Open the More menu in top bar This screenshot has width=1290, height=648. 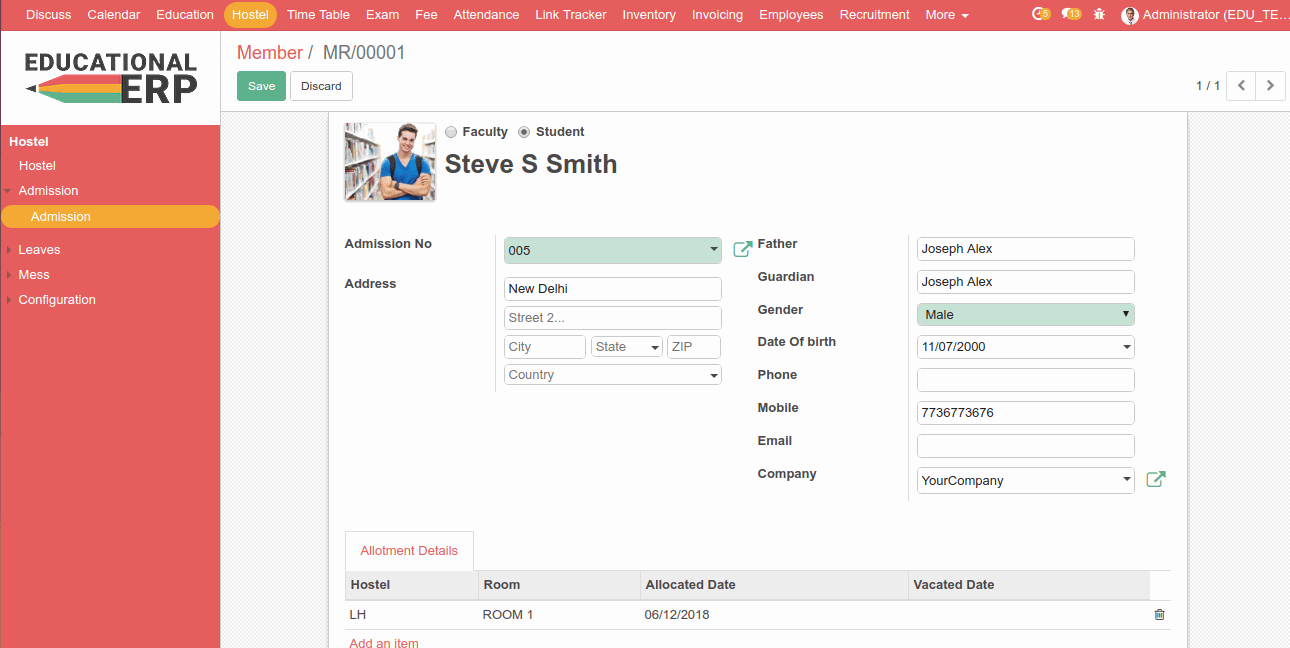coord(946,15)
